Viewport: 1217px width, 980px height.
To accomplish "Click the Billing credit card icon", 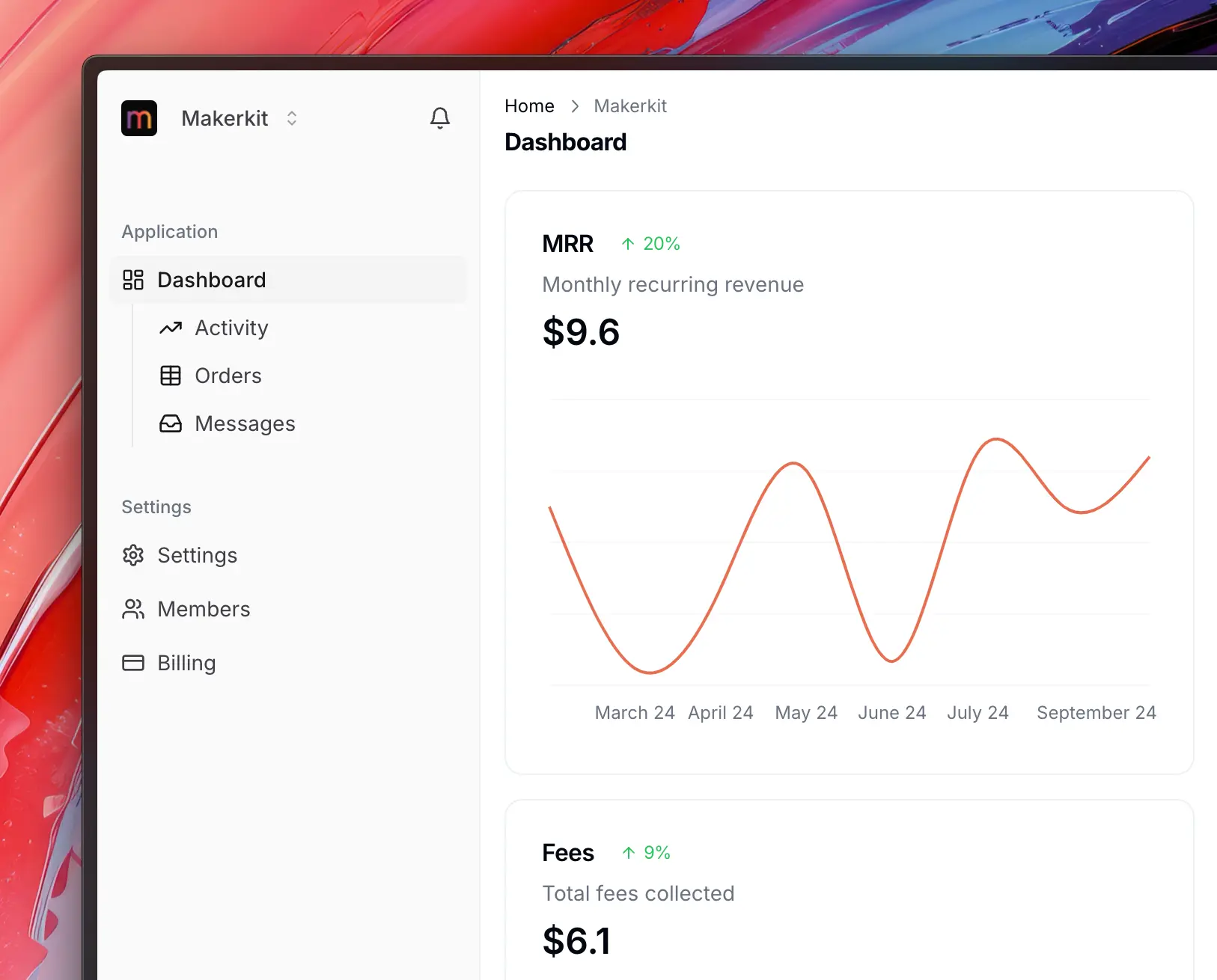I will tap(133, 663).
